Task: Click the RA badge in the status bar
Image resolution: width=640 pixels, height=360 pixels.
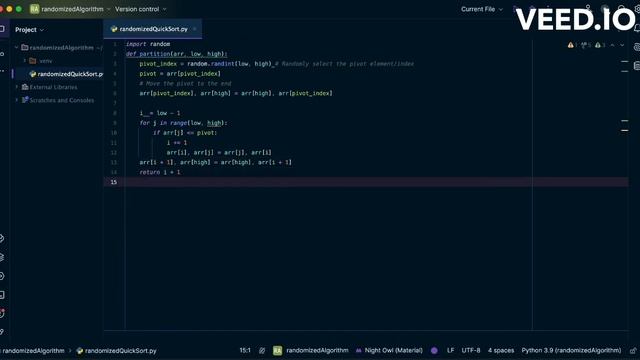Action: [278, 351]
